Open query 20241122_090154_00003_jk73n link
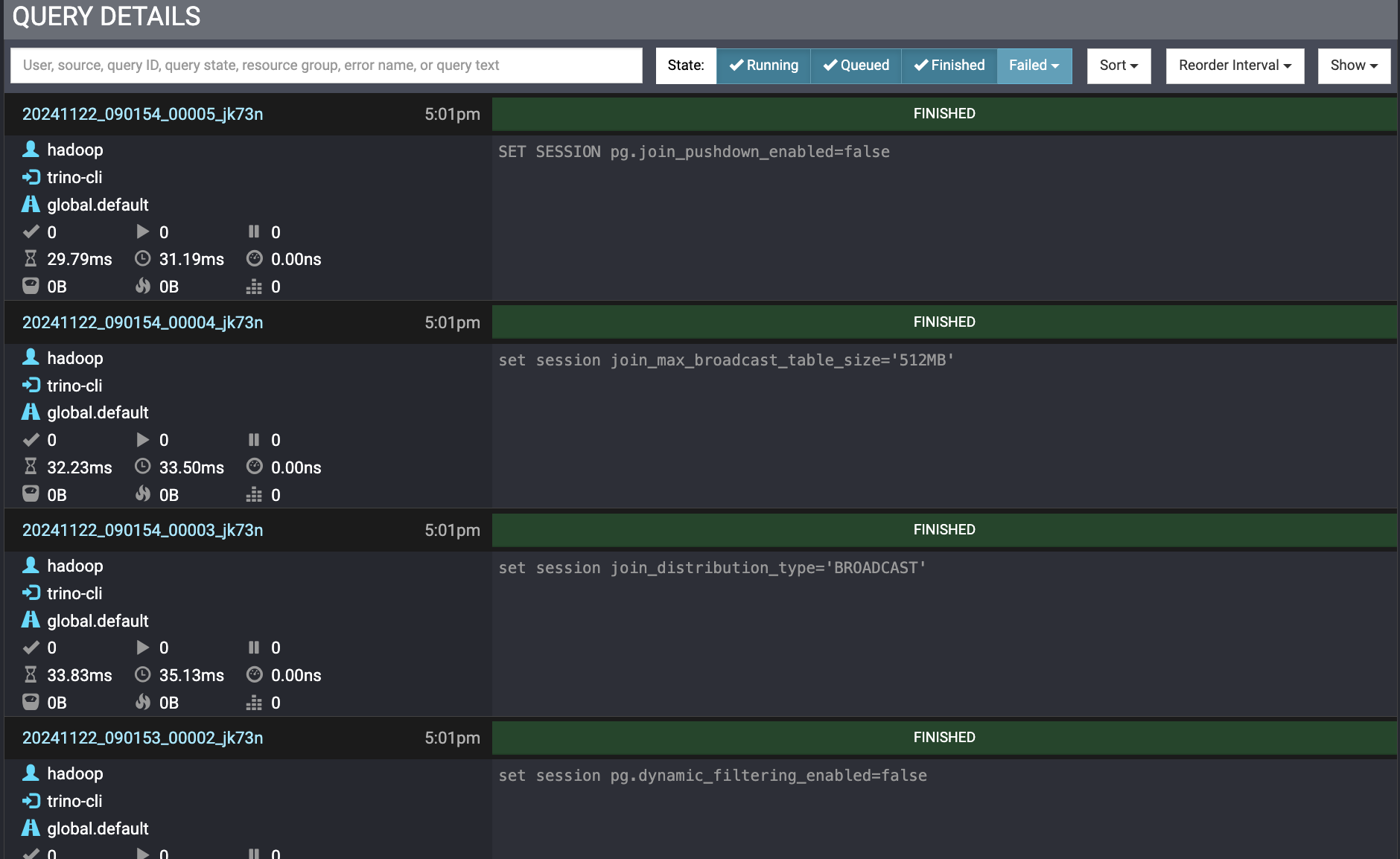Viewport: 1400px width, 859px height. (142, 530)
